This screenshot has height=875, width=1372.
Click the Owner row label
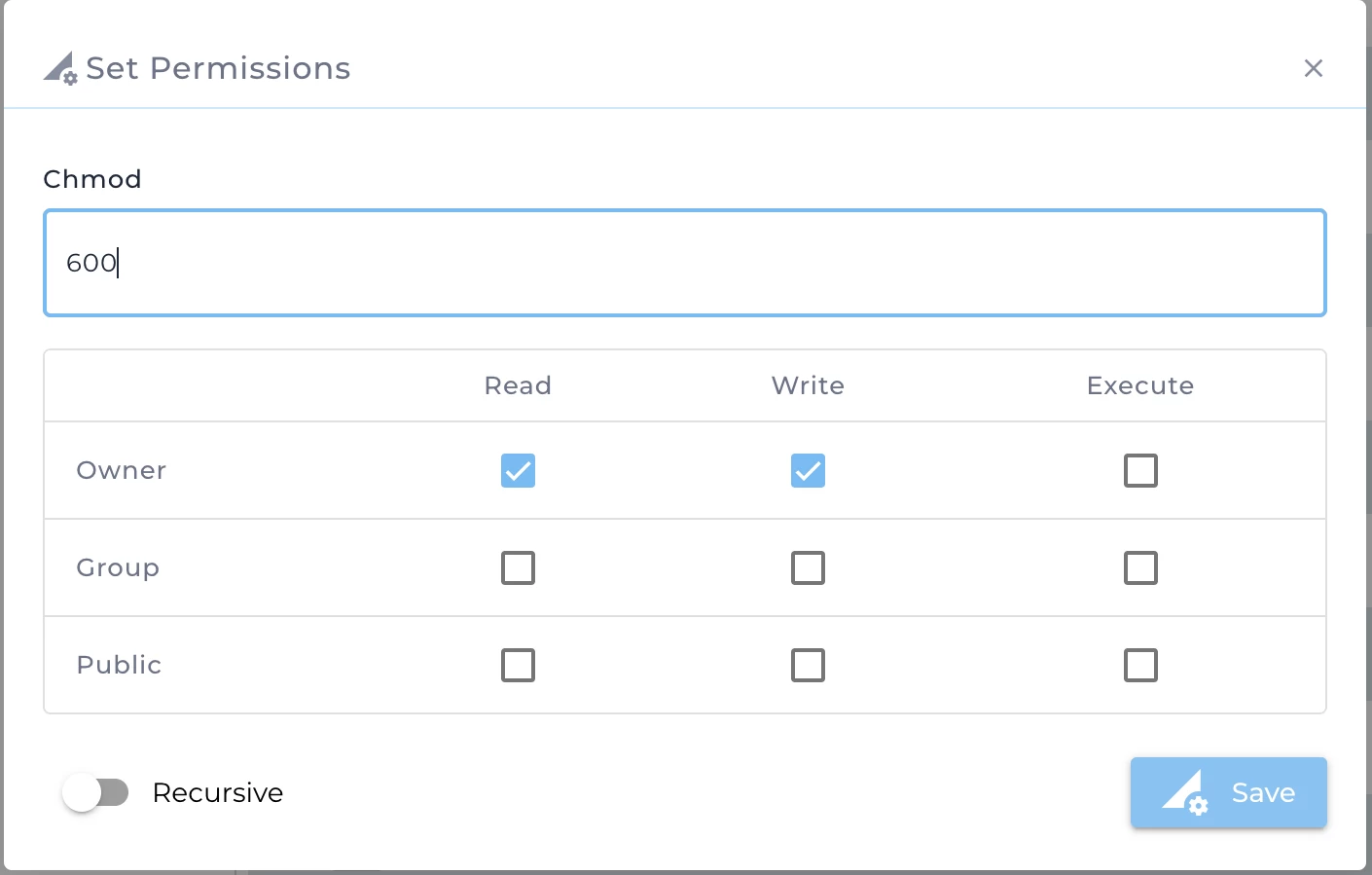tap(122, 471)
